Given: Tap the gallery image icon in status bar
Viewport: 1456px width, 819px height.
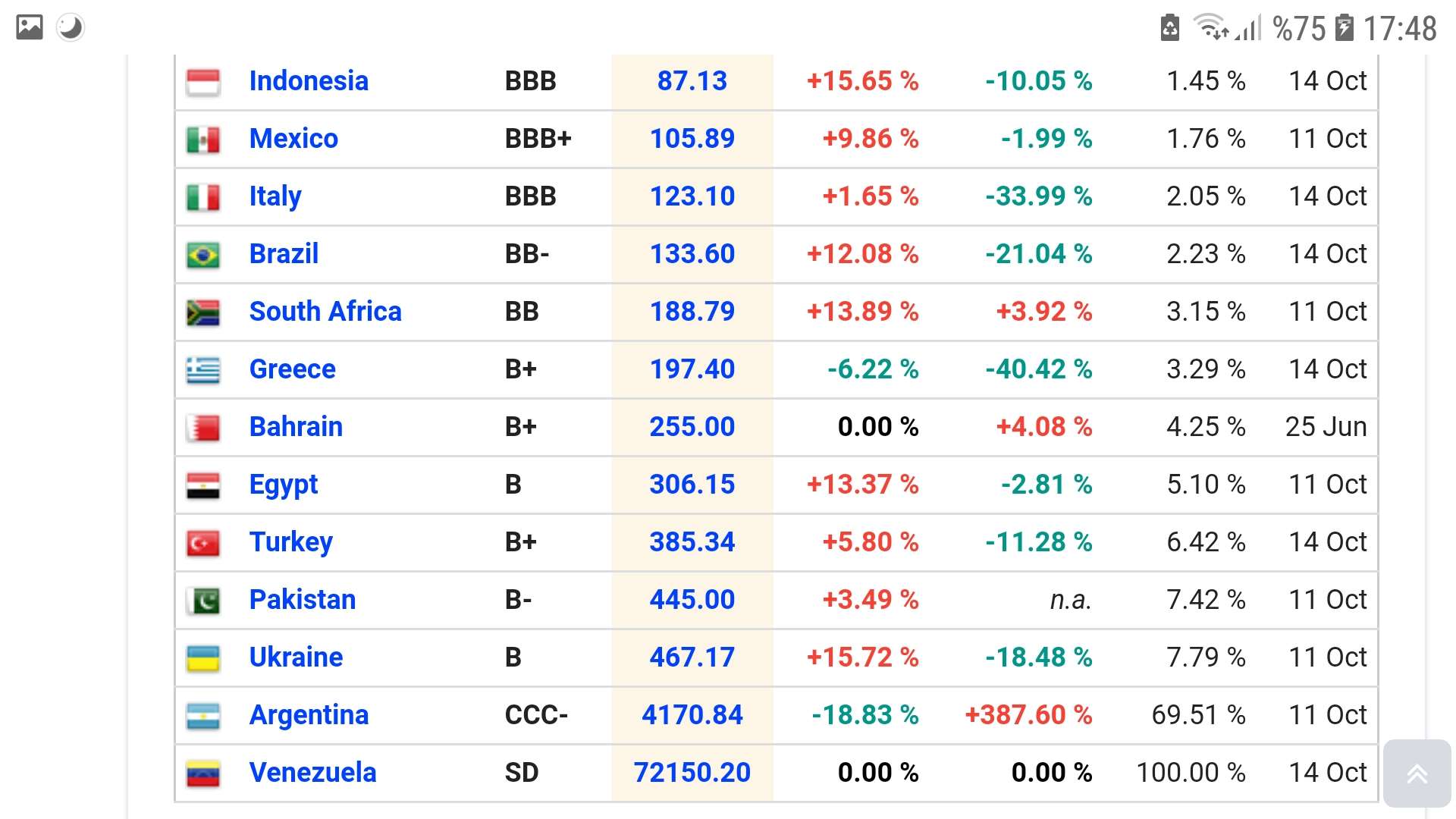Looking at the screenshot, I should 30,28.
